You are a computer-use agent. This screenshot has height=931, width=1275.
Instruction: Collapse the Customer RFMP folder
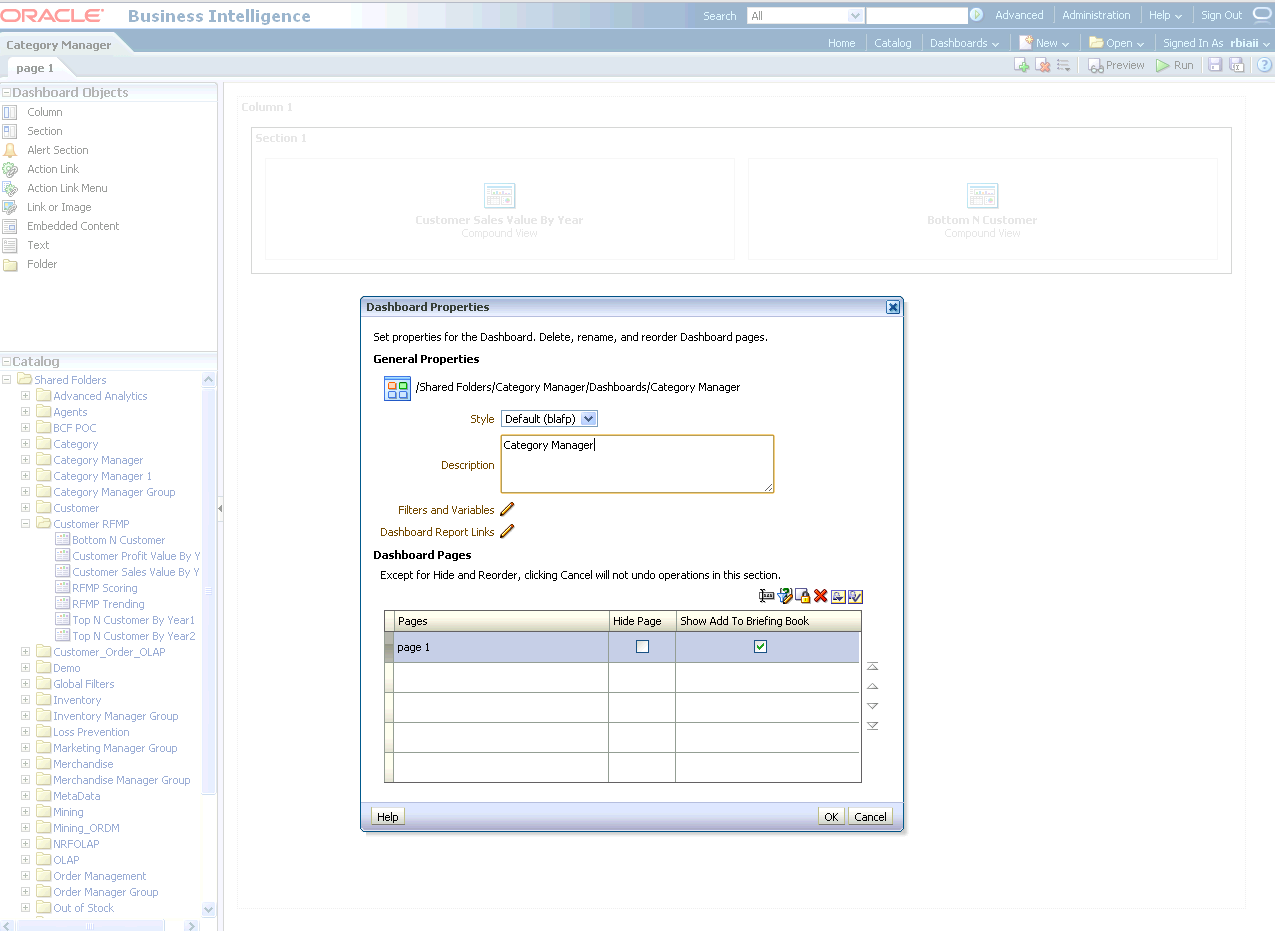tap(26, 524)
